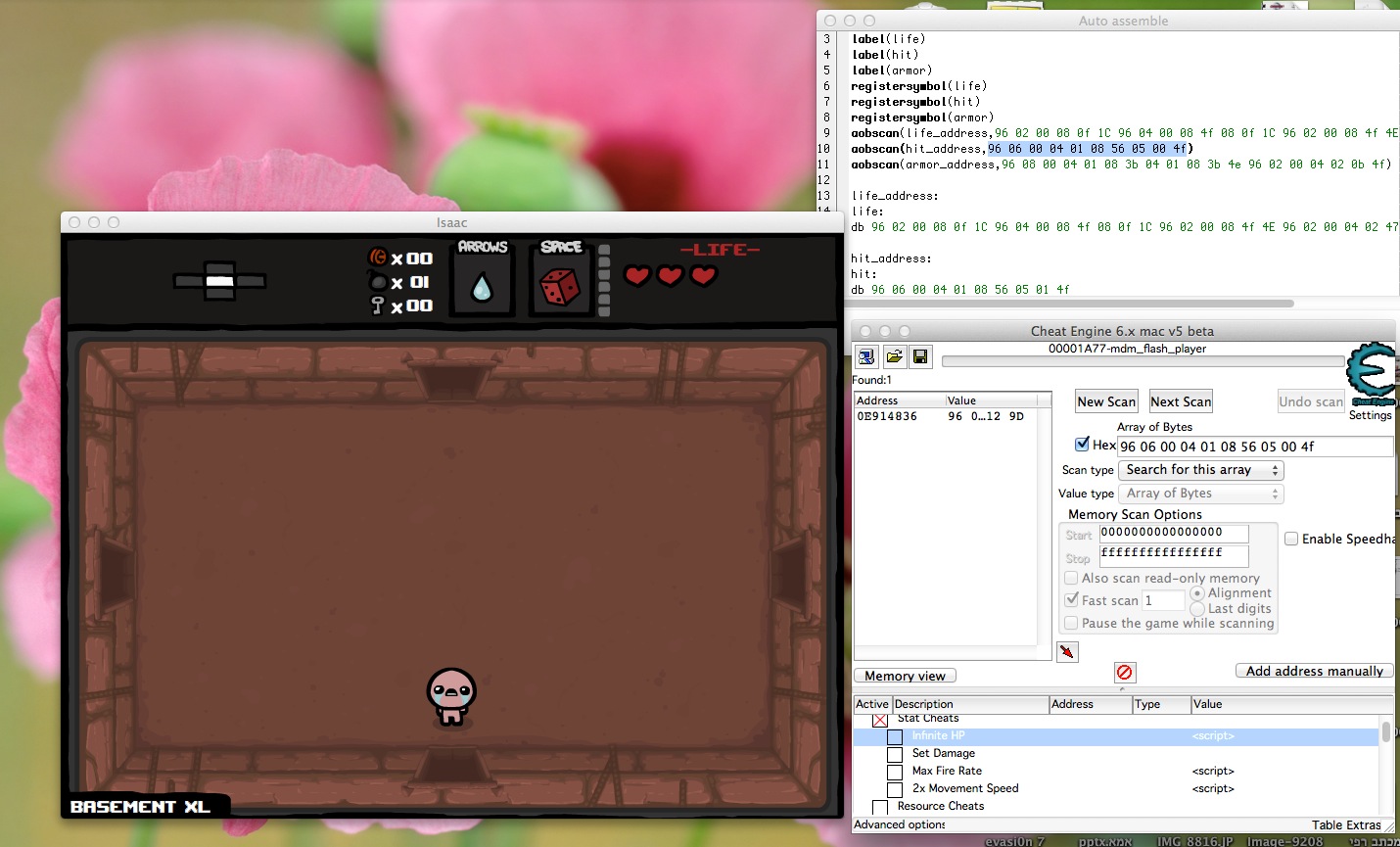The width and height of the screenshot is (1400, 847).
Task: Click the open folder icon
Action: pos(894,356)
